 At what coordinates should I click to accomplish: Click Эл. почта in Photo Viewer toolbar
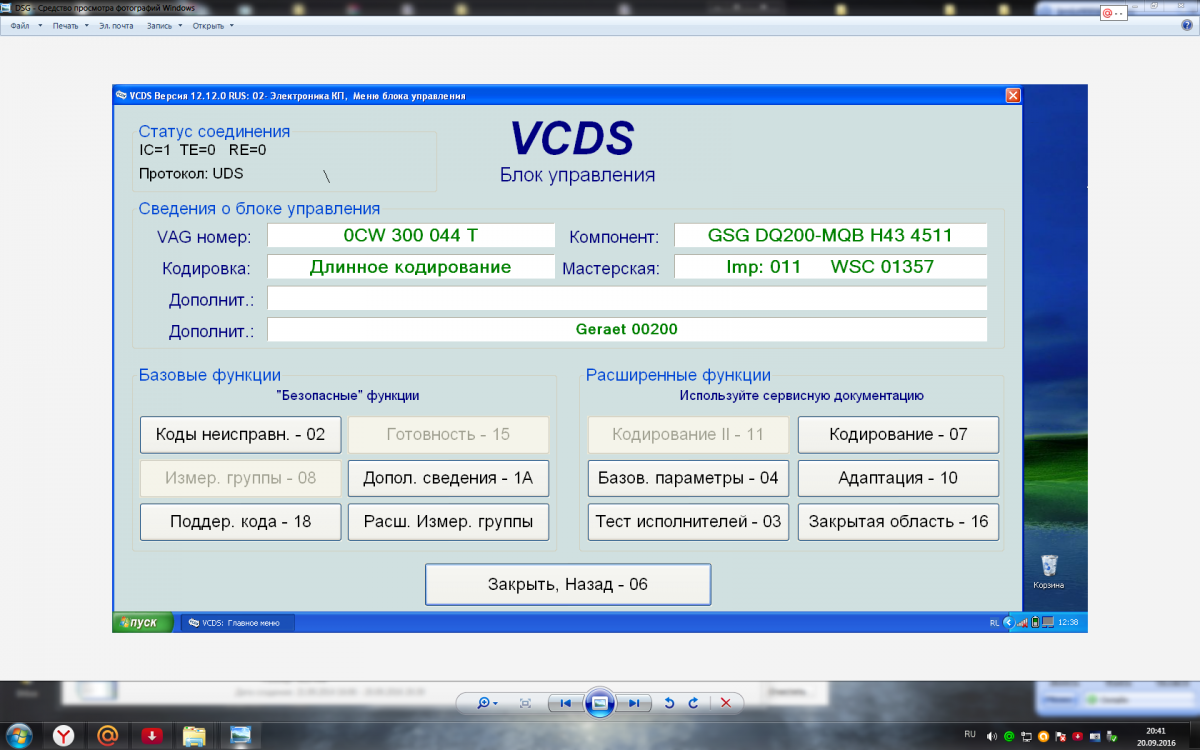[x=116, y=26]
